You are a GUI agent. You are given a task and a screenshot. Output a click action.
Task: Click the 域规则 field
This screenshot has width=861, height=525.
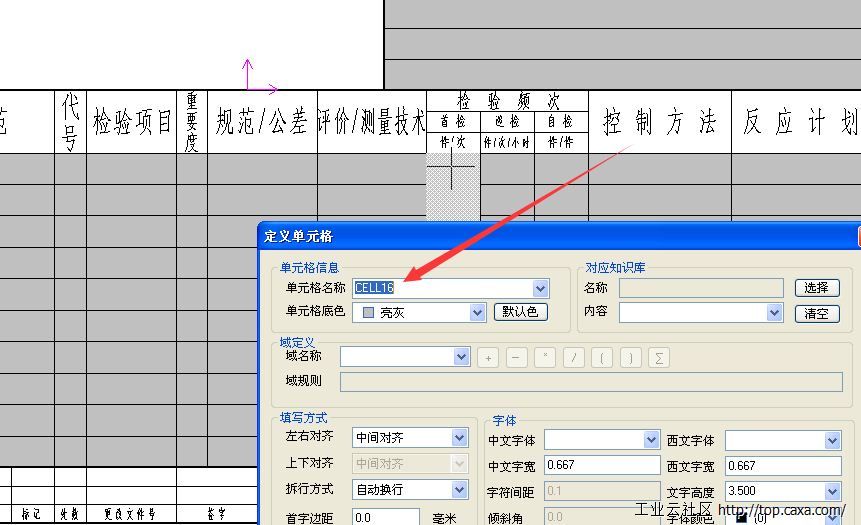click(591, 382)
